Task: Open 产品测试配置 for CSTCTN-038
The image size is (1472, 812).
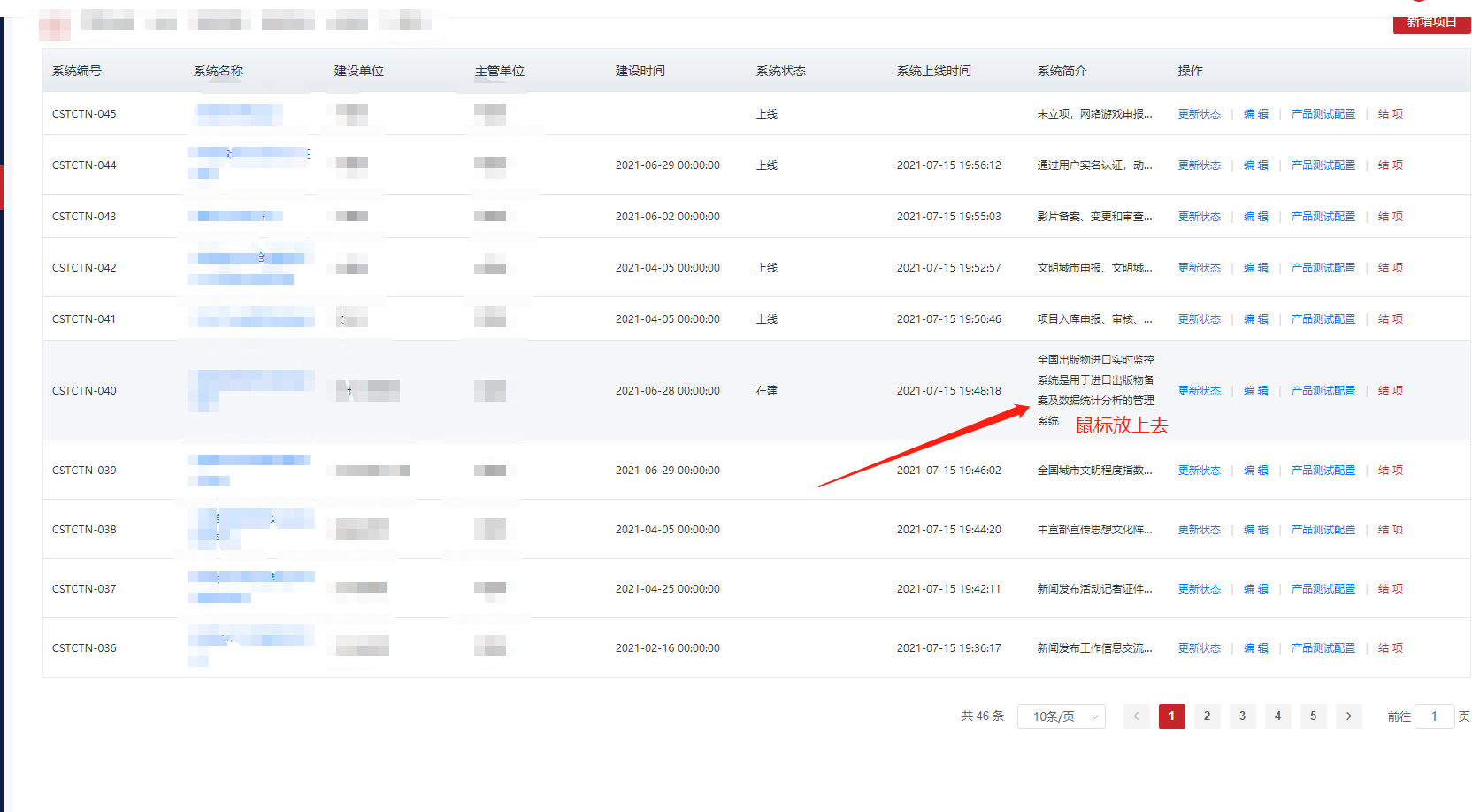Action: tap(1322, 530)
